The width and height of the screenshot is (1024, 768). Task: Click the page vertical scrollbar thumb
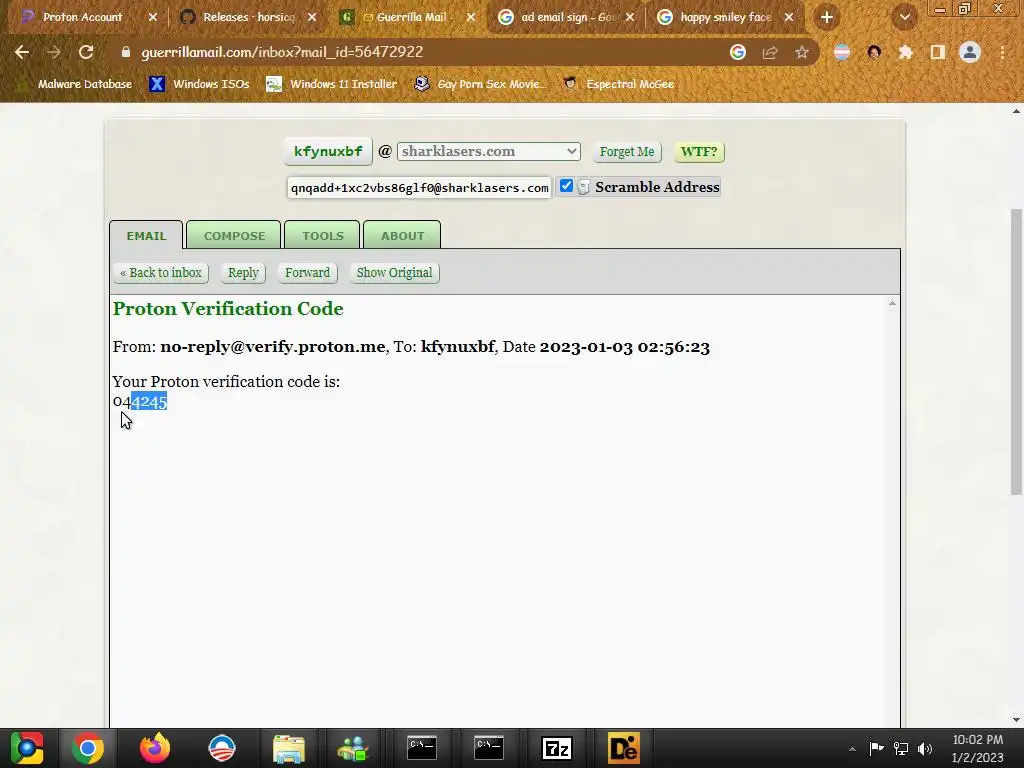tap(1016, 353)
